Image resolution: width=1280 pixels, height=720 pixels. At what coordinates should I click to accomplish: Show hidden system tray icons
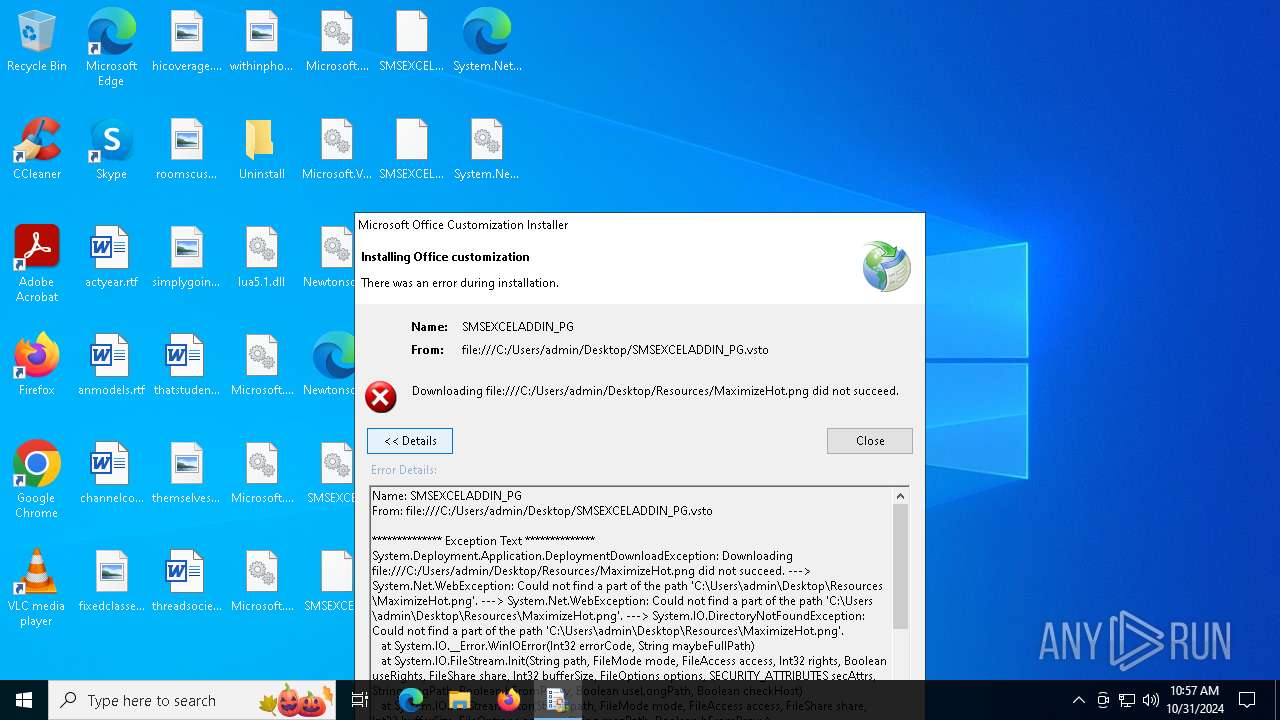click(1078, 700)
